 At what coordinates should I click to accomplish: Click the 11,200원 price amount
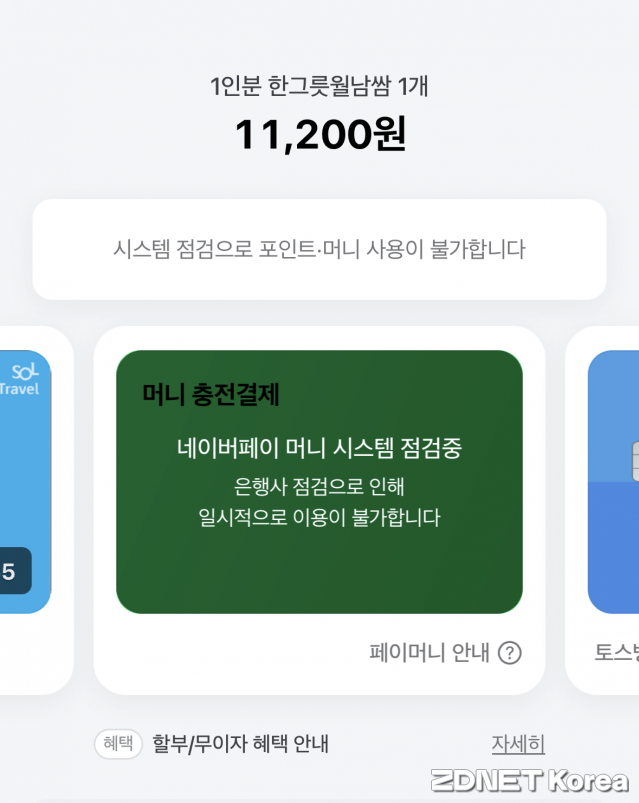pos(319,134)
